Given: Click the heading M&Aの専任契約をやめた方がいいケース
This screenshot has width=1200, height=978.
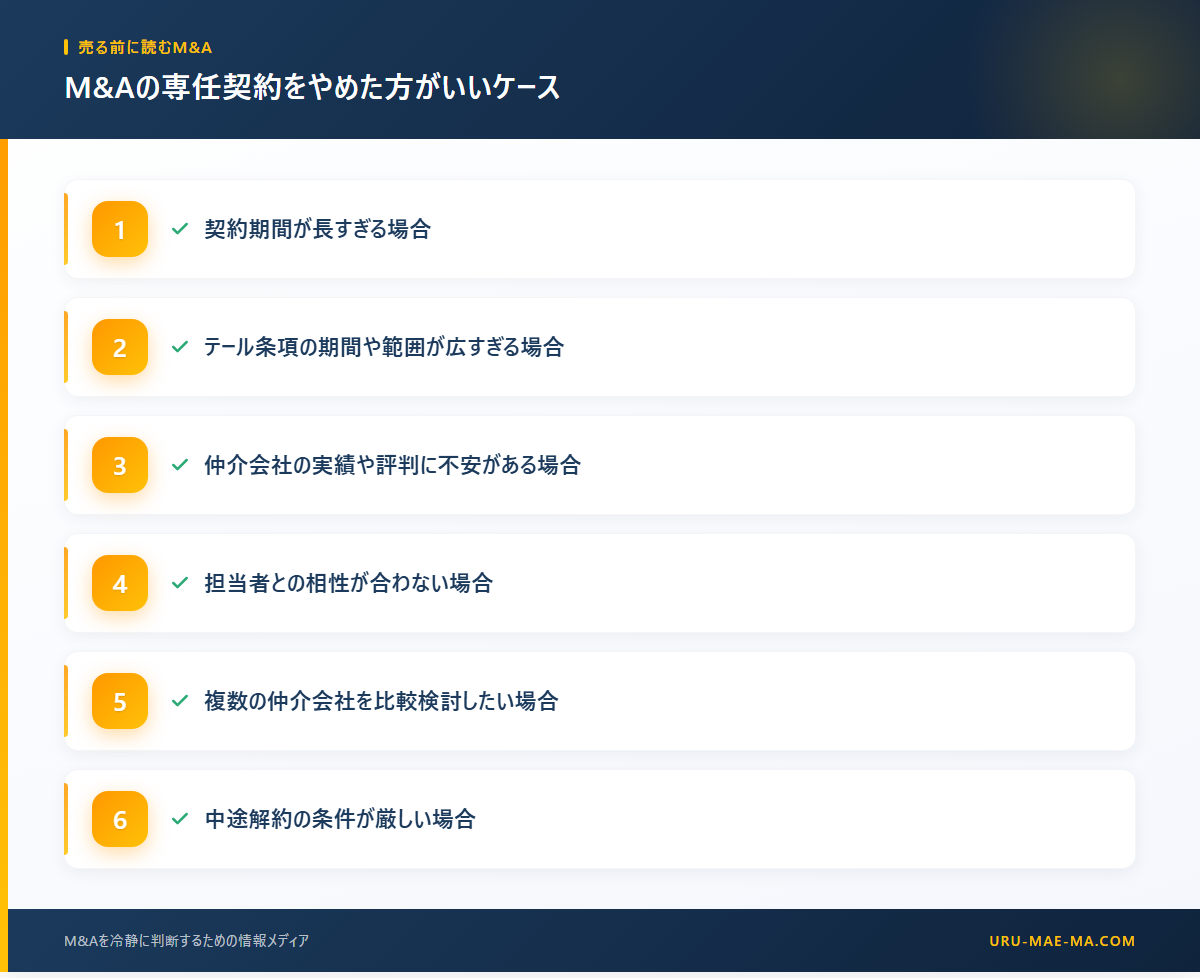Looking at the screenshot, I should (x=312, y=87).
